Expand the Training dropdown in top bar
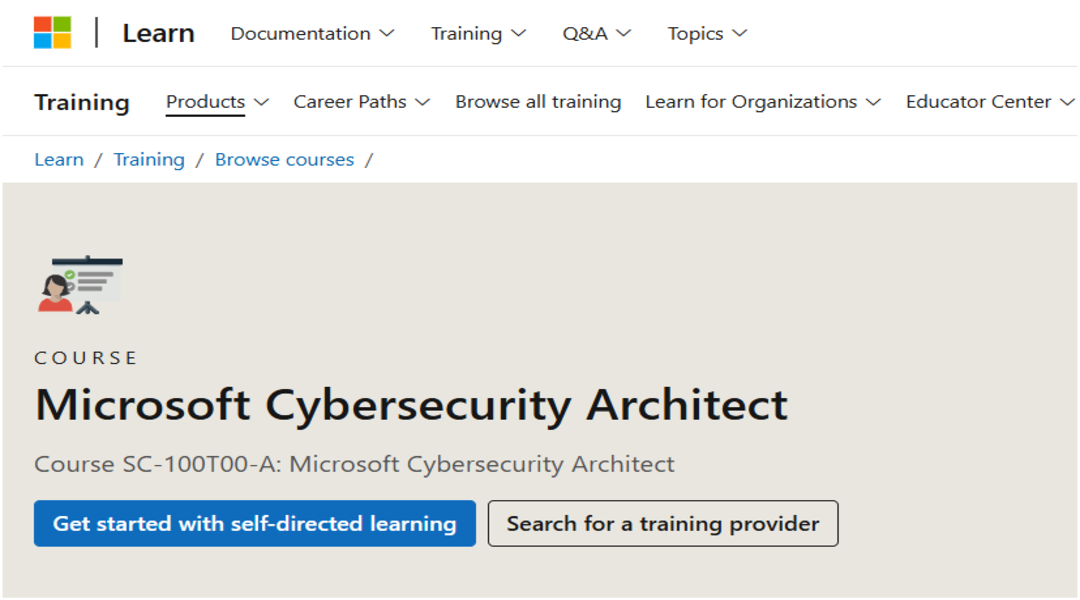Viewport: 1080px width, 600px height. point(478,33)
